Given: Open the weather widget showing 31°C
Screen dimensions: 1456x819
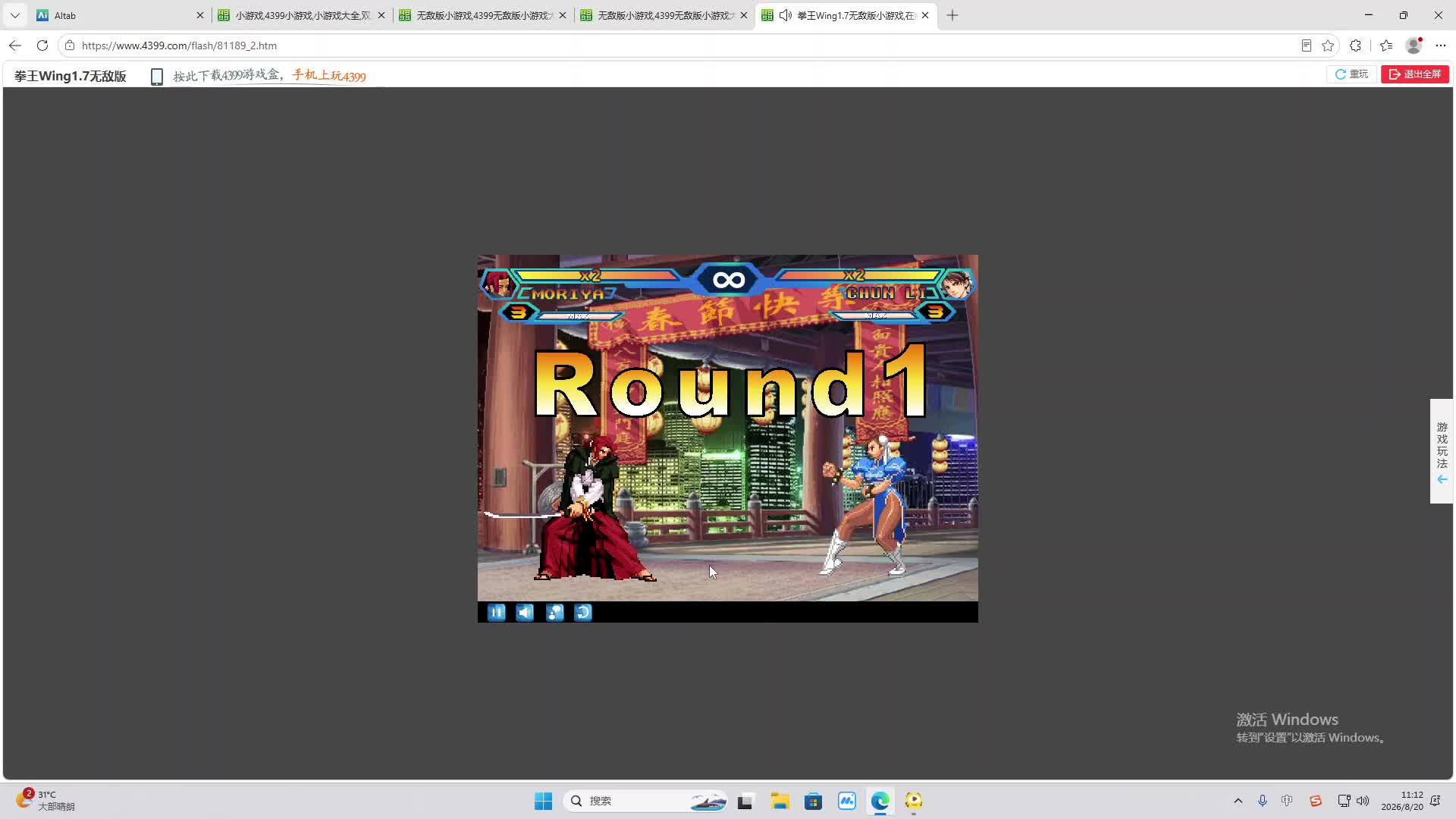Looking at the screenshot, I should pos(45,800).
